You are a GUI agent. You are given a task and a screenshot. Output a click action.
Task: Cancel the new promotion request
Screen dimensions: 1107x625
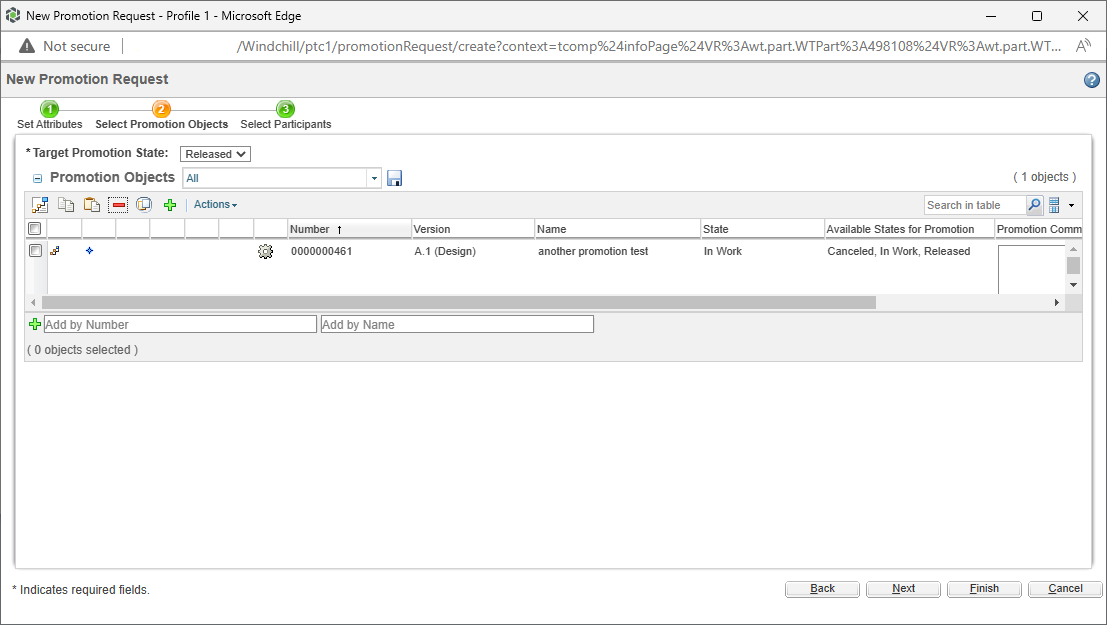(1064, 588)
